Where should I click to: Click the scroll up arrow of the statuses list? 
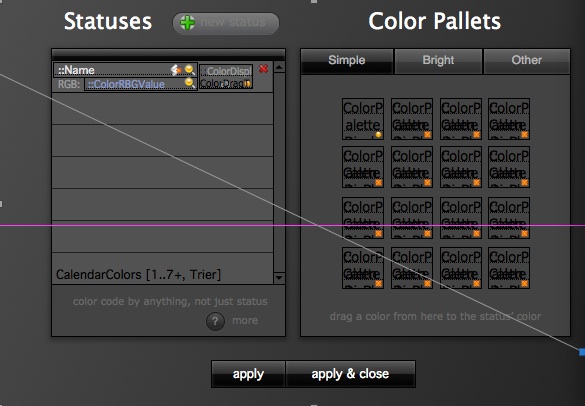coord(279,67)
